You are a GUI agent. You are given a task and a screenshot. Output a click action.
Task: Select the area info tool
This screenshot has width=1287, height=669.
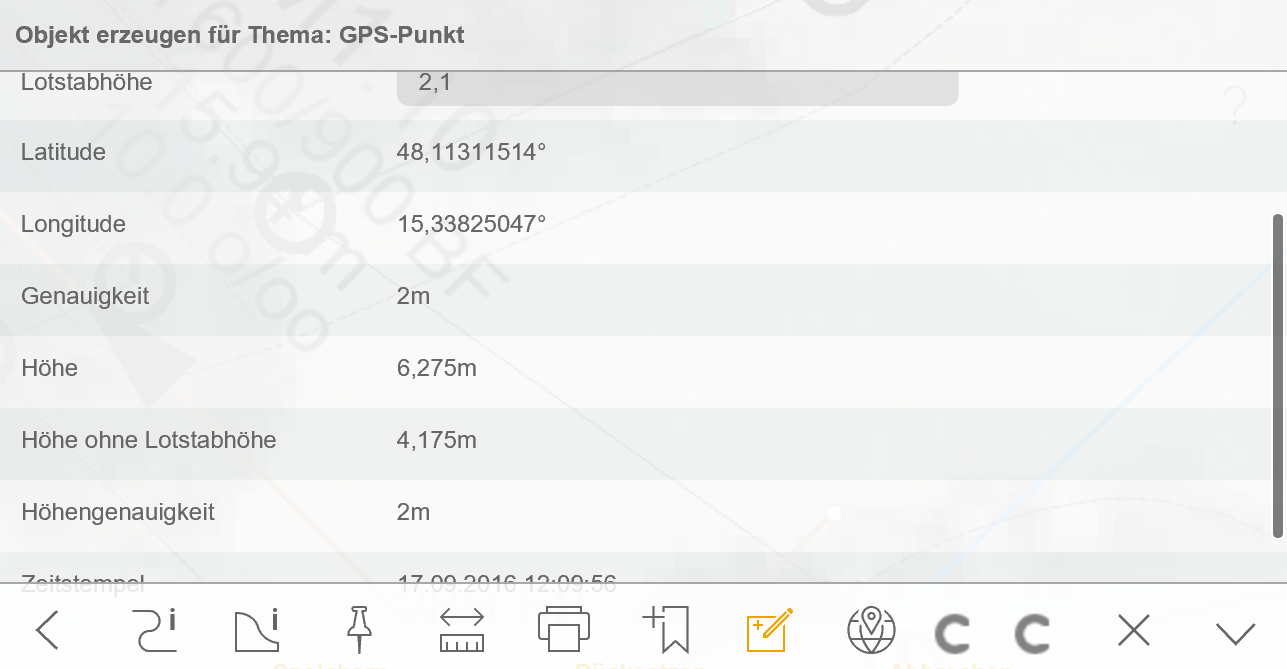pyautogui.click(x=256, y=631)
